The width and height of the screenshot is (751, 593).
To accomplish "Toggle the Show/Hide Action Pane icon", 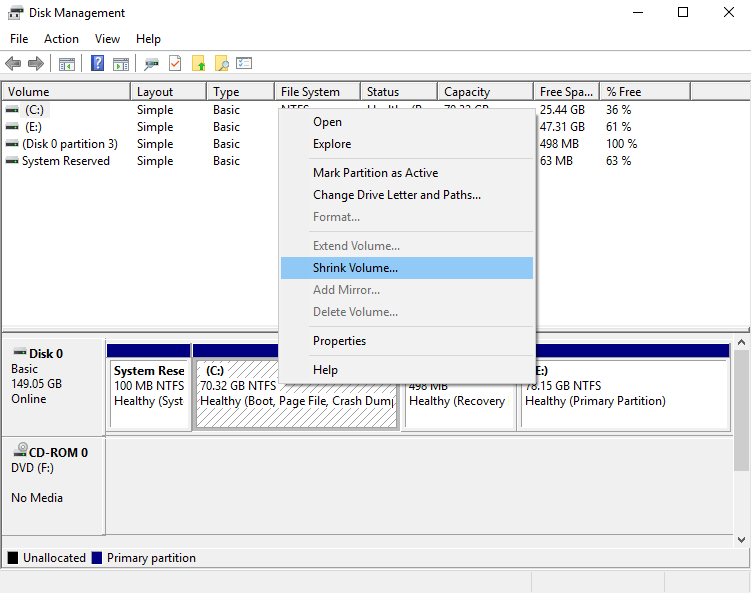I will [121, 63].
